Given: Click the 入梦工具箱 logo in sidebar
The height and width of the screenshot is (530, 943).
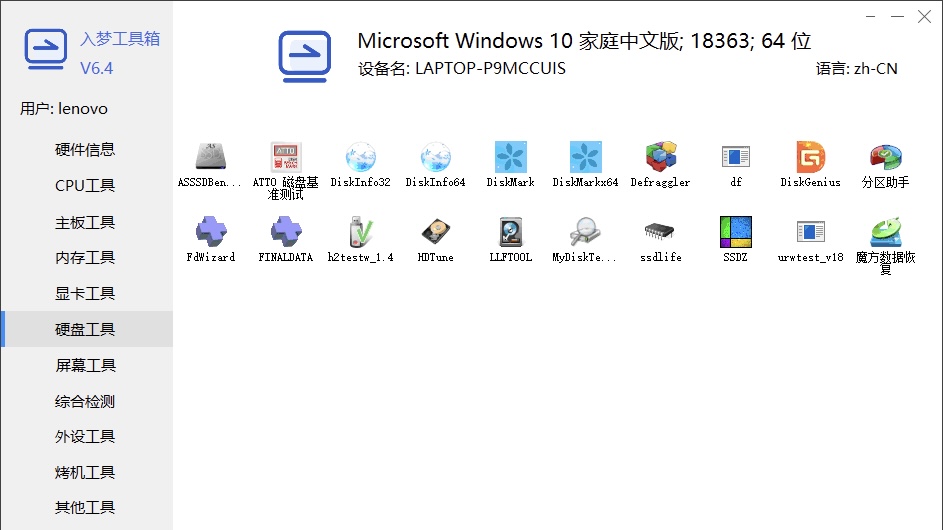Looking at the screenshot, I should coord(45,49).
